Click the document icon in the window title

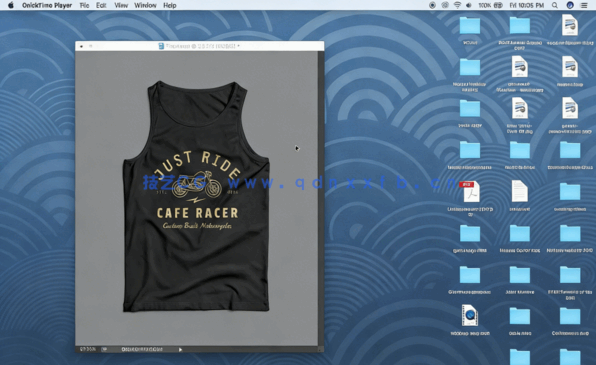click(161, 46)
